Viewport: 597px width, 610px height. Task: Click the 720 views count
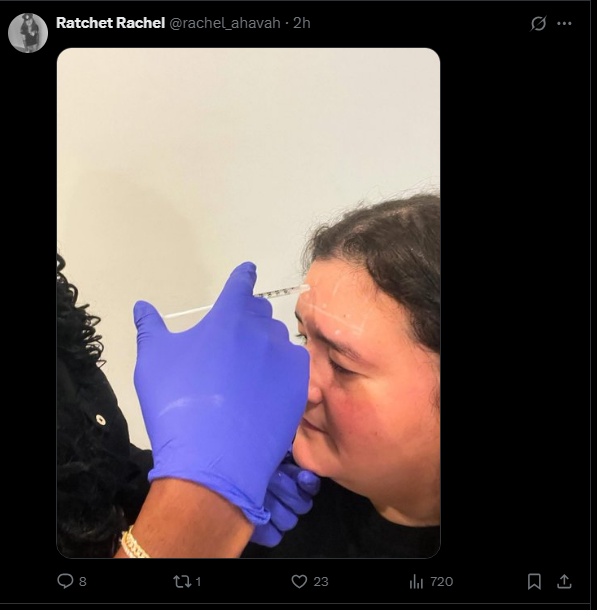(x=442, y=582)
